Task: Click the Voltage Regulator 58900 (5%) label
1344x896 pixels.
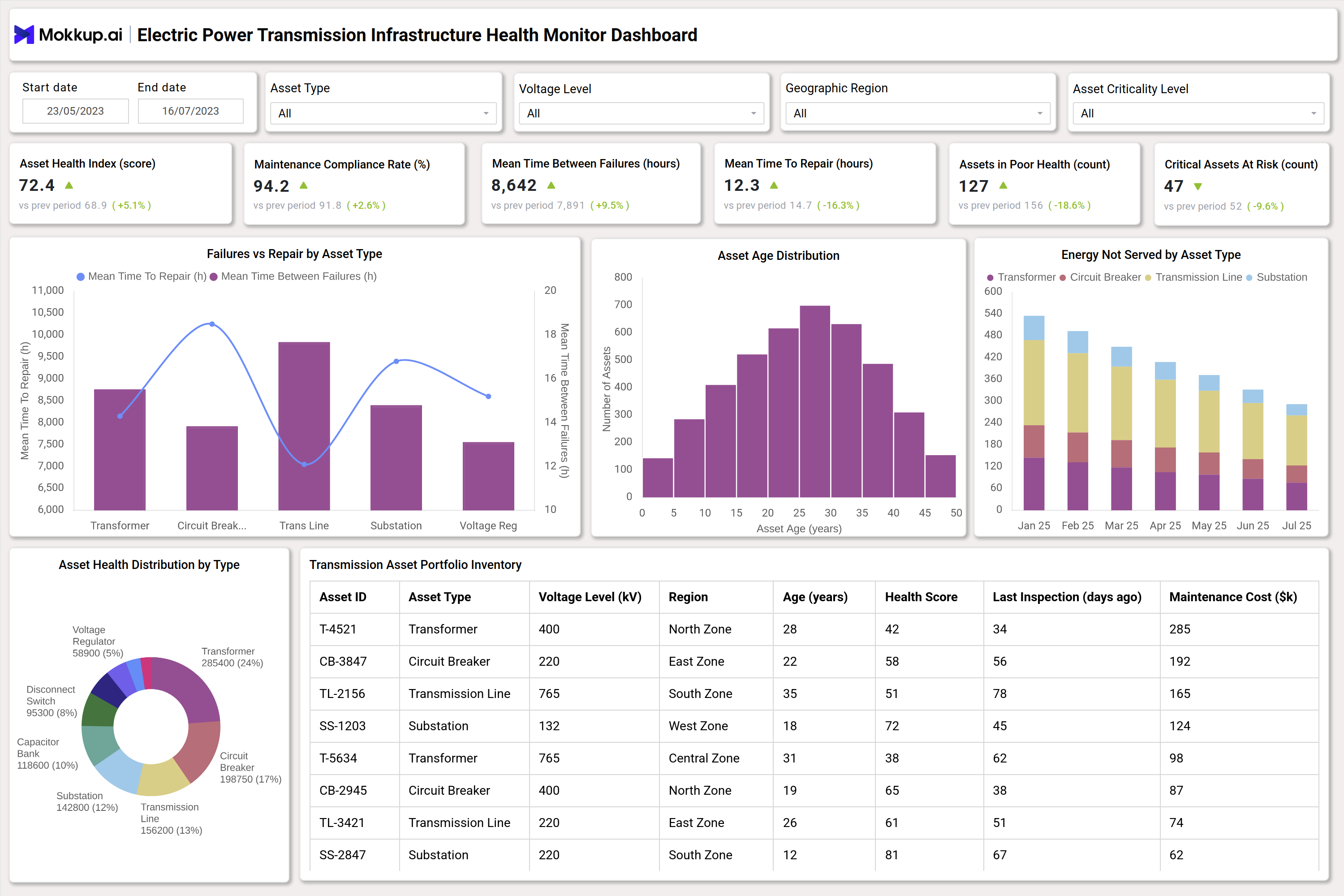Action: [98, 642]
